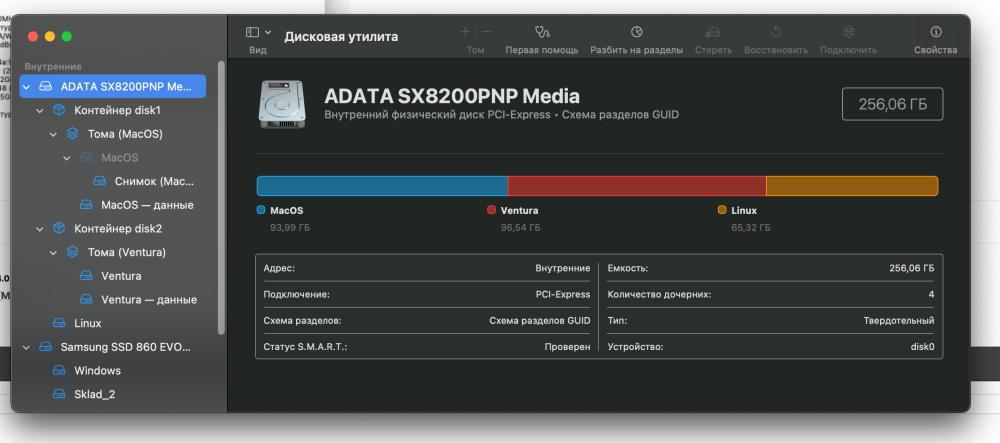Click the remove volume minus icon

coord(487,31)
